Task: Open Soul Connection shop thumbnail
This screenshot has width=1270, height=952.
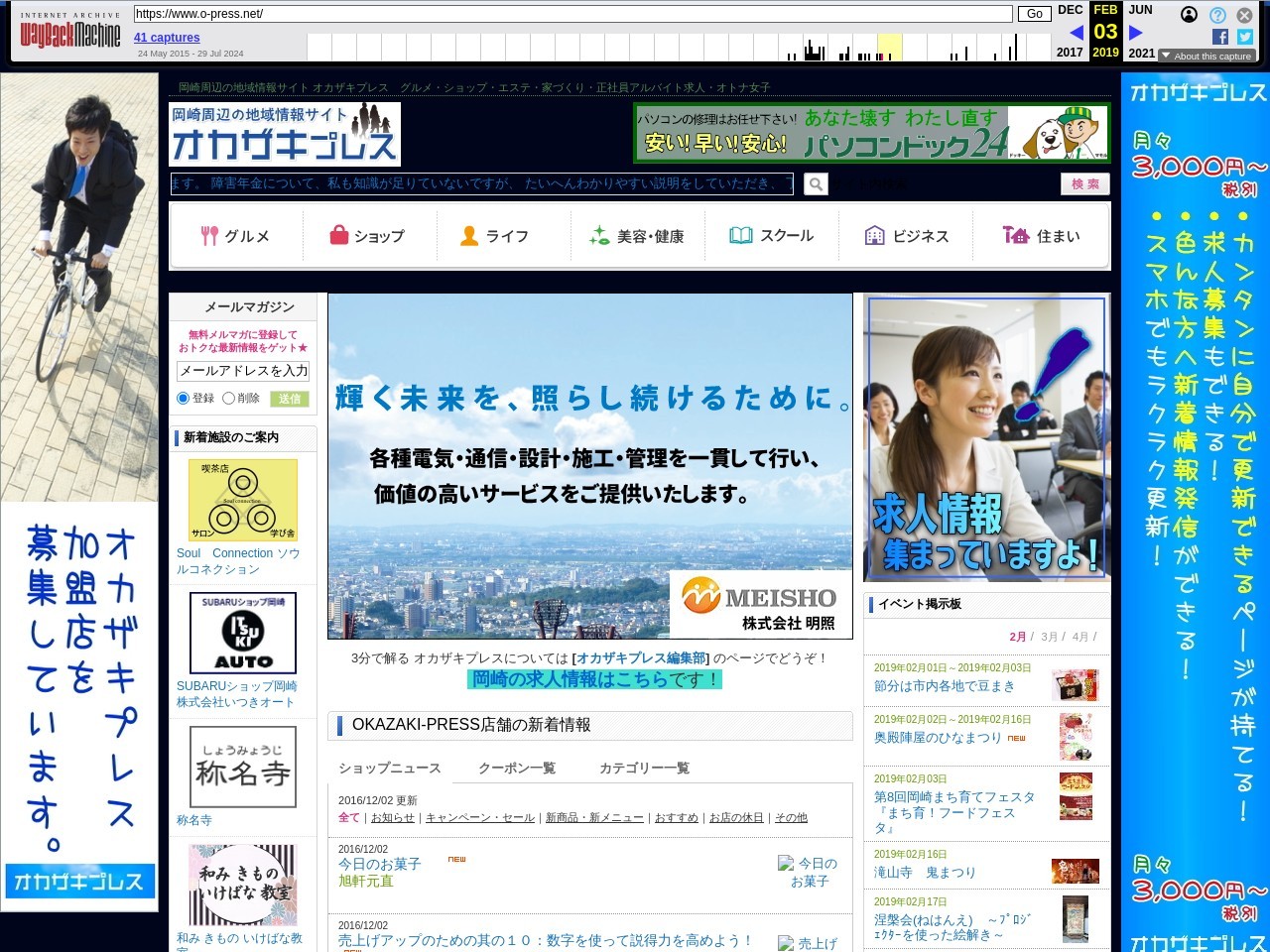Action: coord(243,500)
